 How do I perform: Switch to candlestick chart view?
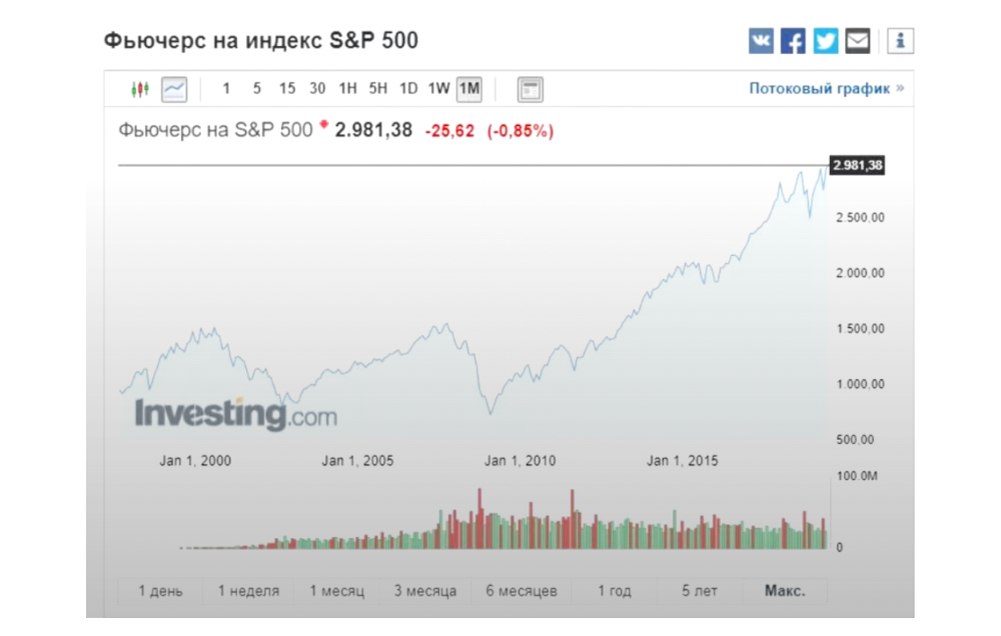pos(140,88)
